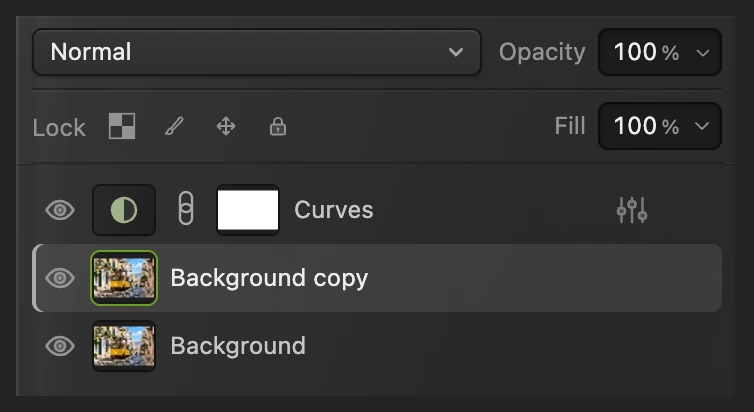754x412 pixels.
Task: Click the chain link between Curves and mask
Action: click(186, 208)
